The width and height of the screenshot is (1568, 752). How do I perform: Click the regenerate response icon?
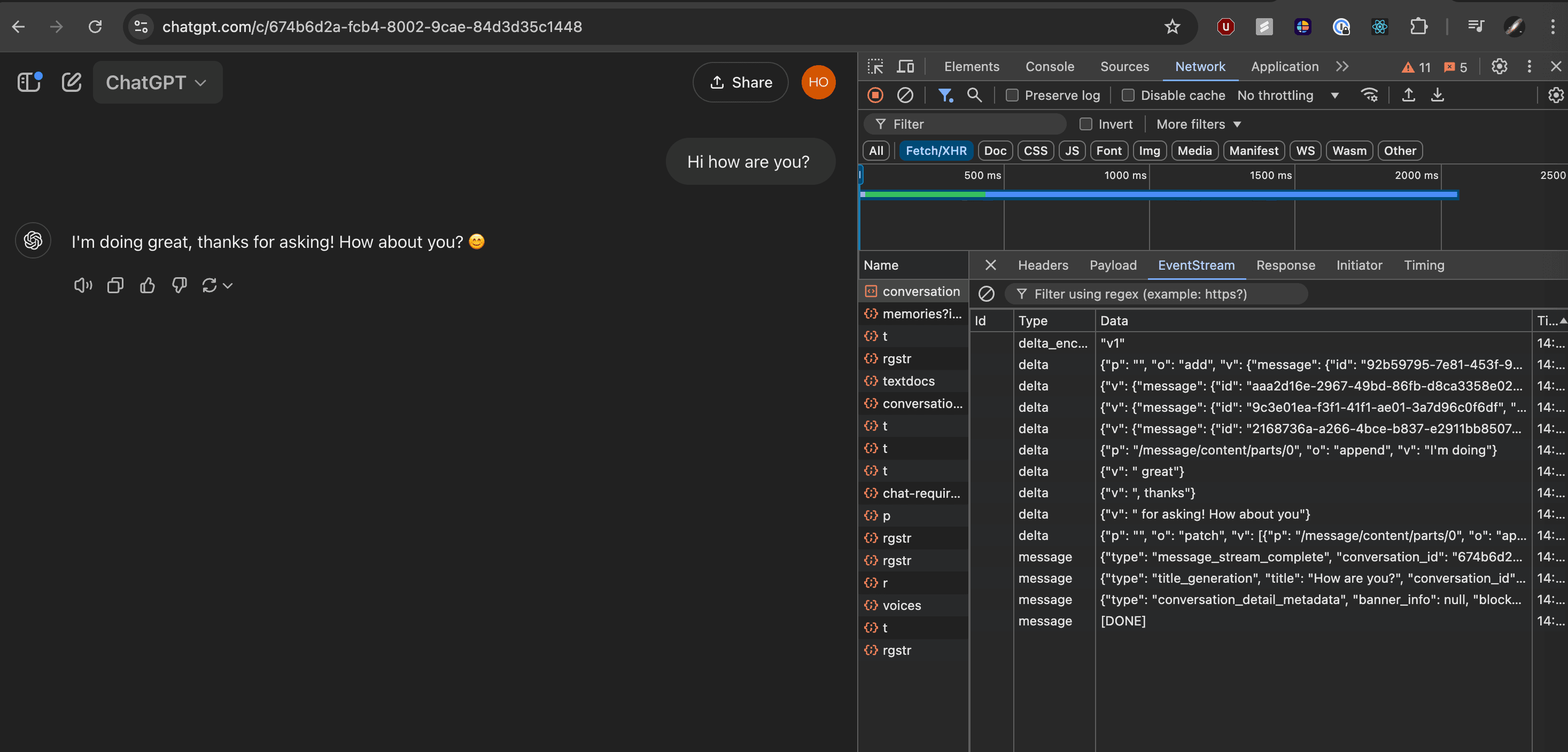pos(210,285)
